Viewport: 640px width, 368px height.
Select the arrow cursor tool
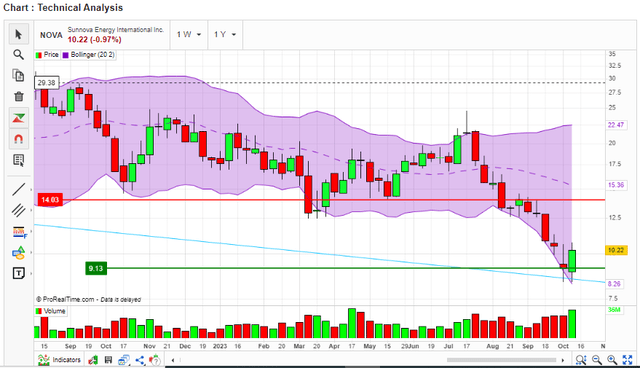click(18, 34)
